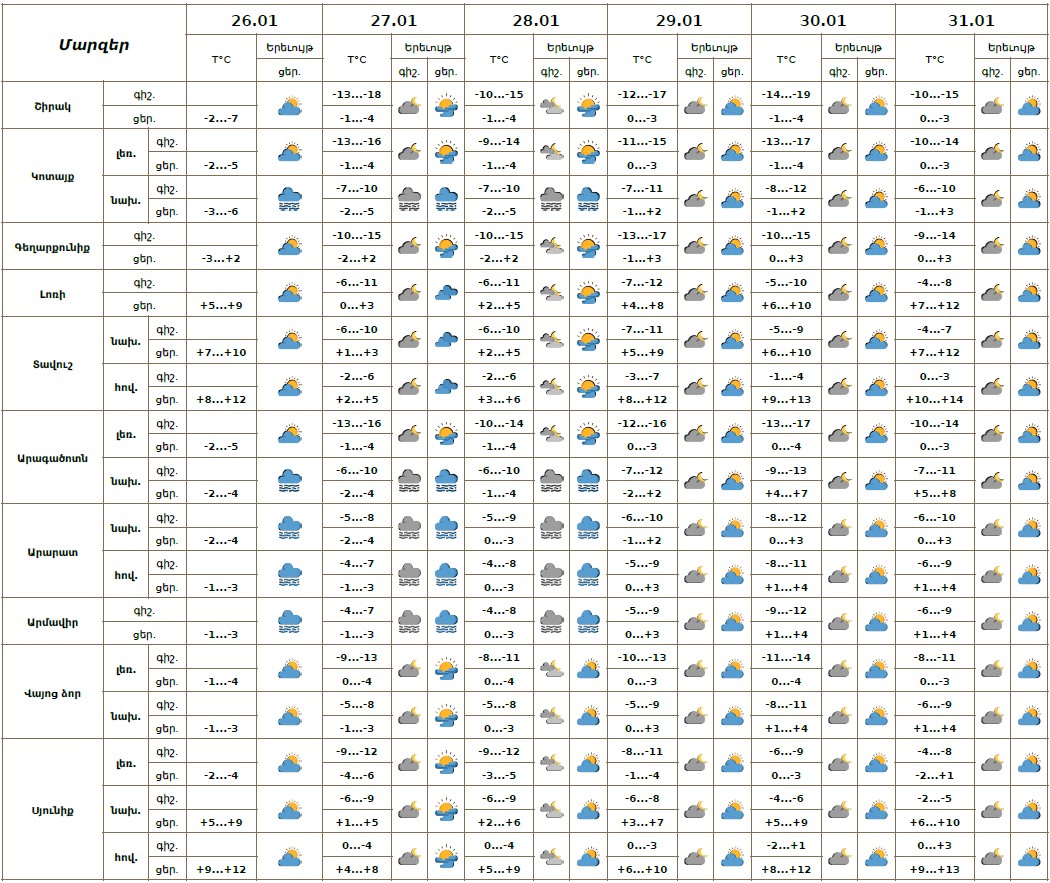Screen dimensions: 1050x883
Task: Click the 26.01 snow icon for Արագածոտն նախ.
Action: (290, 481)
